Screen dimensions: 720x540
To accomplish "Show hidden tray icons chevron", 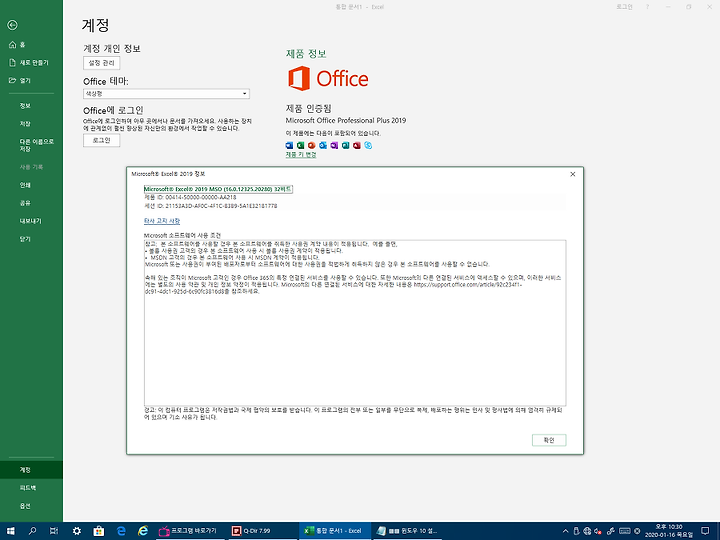I will point(565,531).
